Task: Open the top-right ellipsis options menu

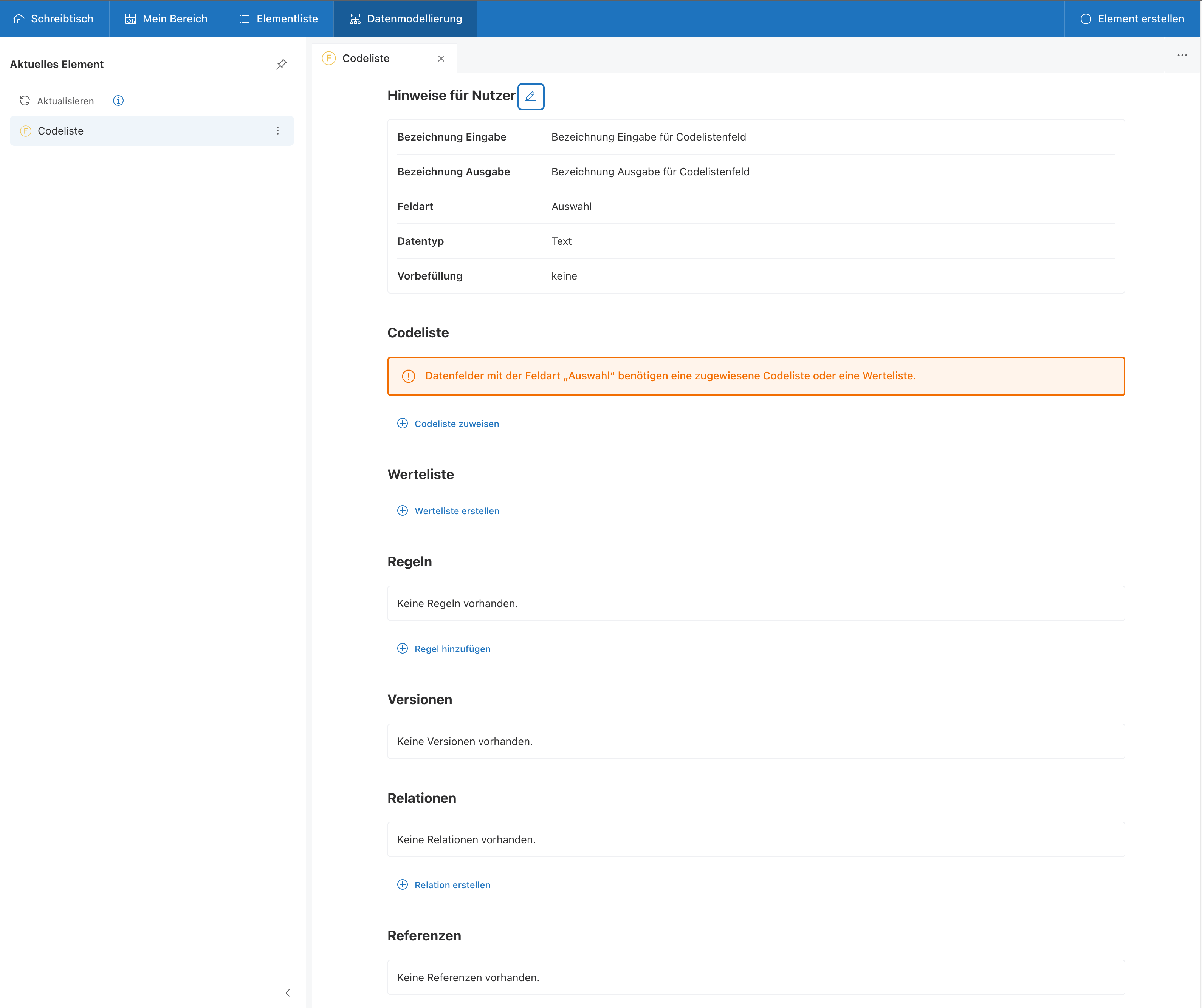Action: click(x=1181, y=56)
